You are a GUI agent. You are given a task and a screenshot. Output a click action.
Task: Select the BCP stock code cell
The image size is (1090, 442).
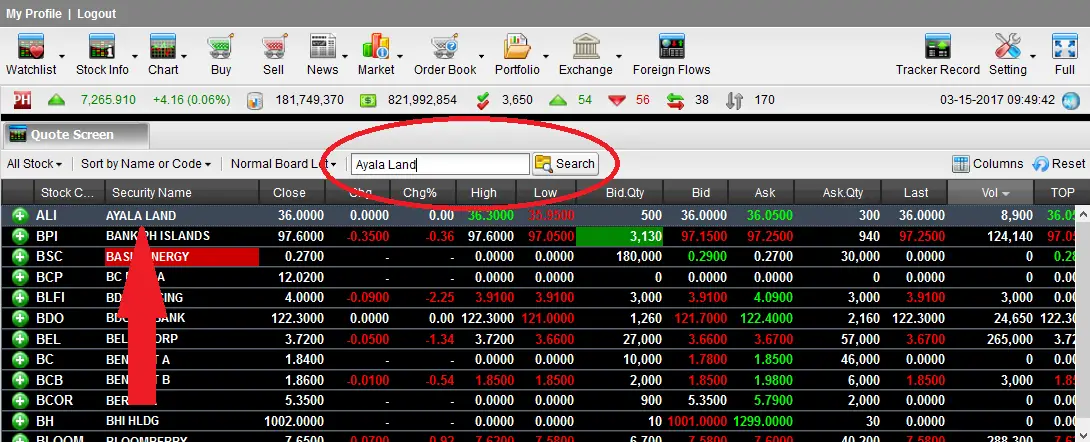click(49, 277)
